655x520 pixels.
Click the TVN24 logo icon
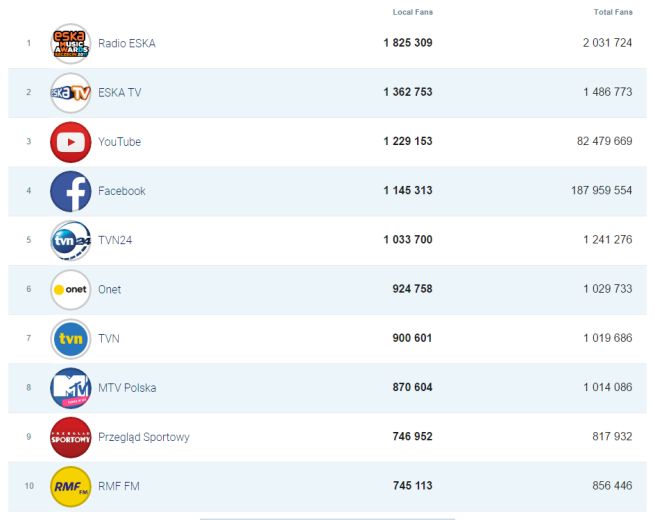click(70, 240)
